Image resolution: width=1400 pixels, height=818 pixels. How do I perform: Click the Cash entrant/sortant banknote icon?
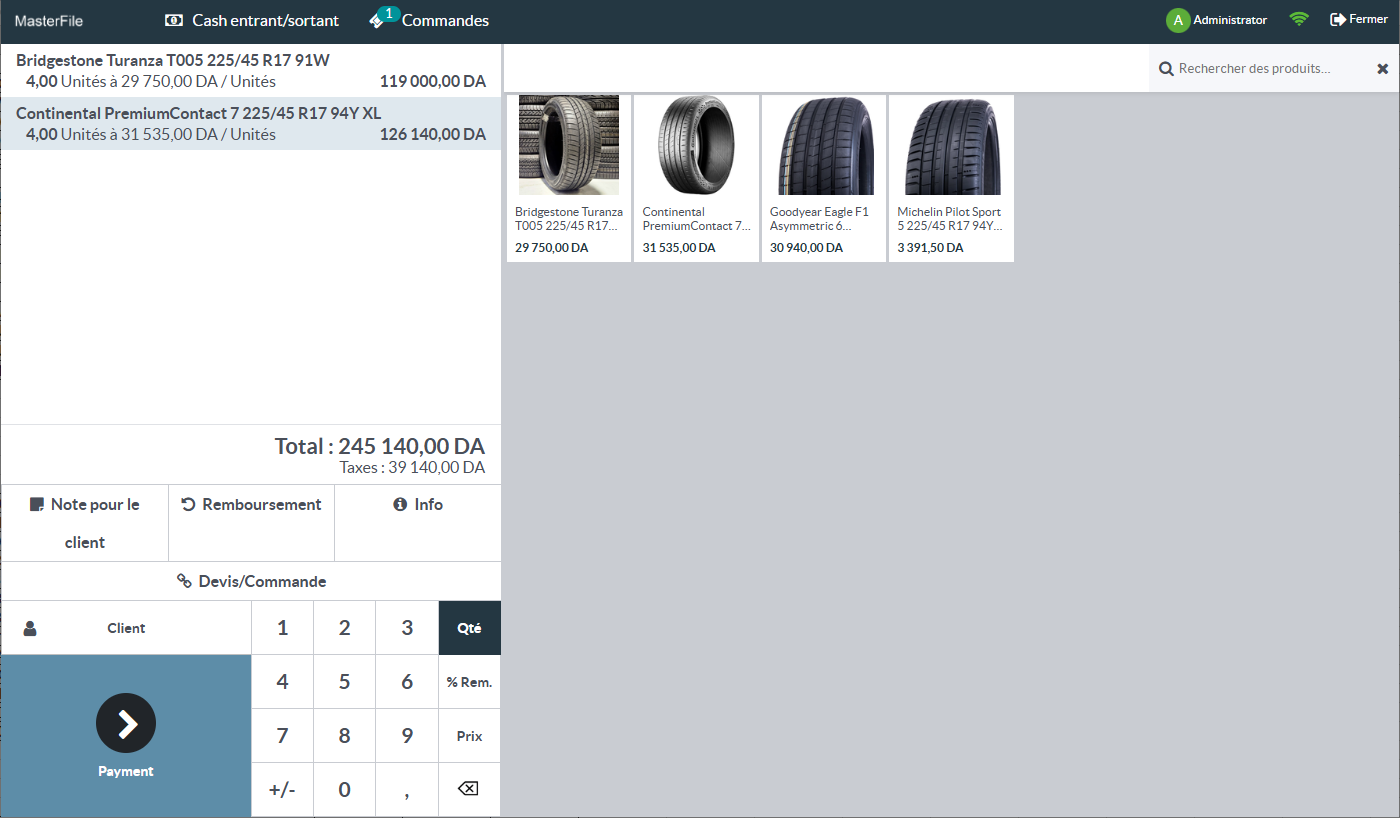tap(174, 20)
